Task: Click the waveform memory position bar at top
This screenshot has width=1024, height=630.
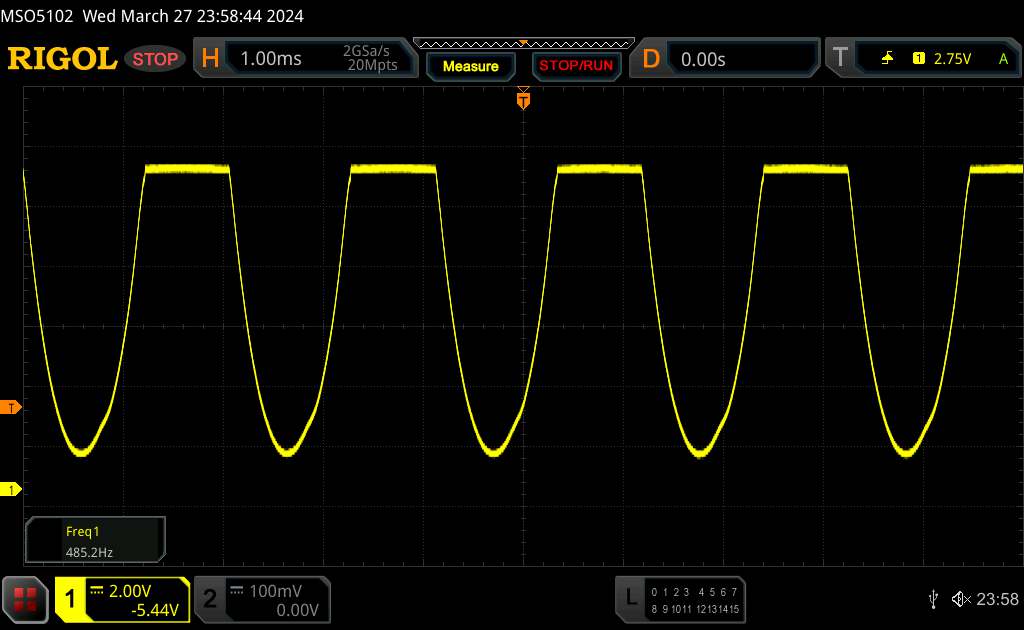Action: click(523, 43)
